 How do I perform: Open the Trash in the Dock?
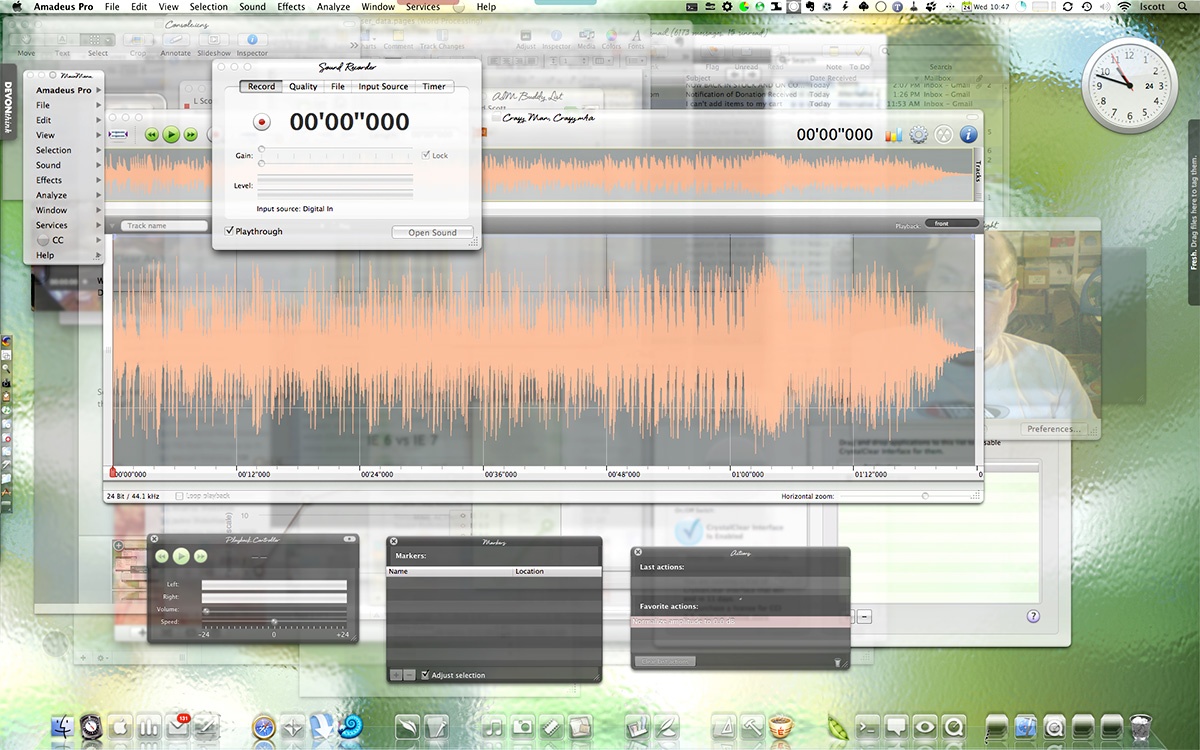(x=1141, y=727)
